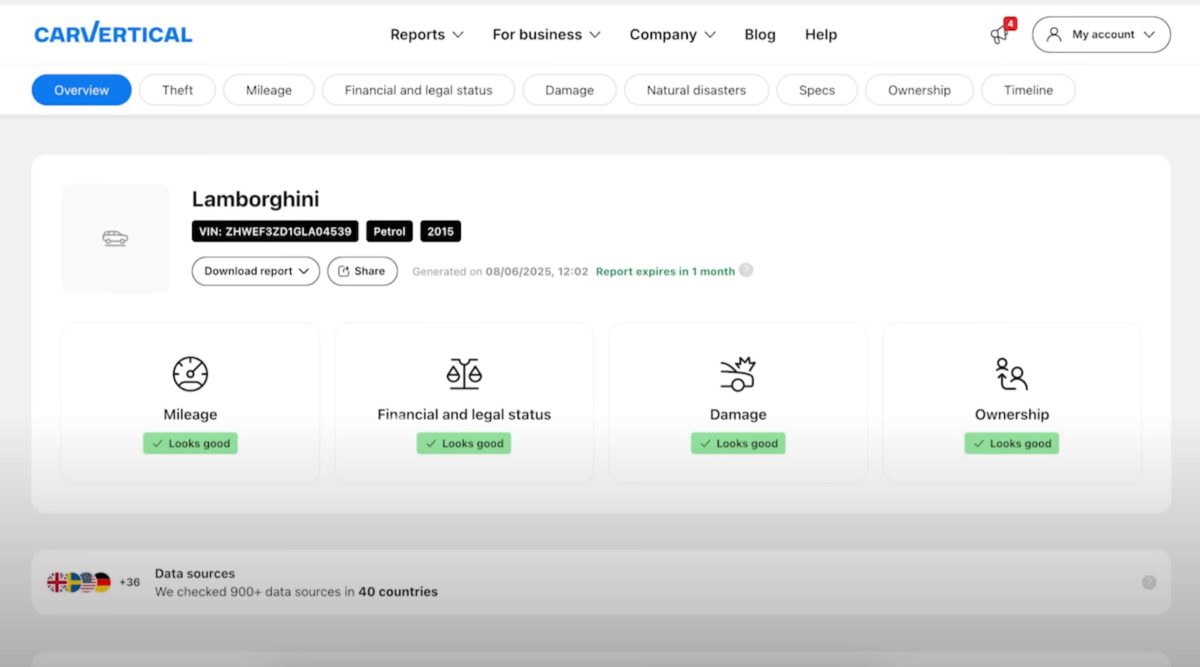Open the Download report dropdown

pos(256,271)
